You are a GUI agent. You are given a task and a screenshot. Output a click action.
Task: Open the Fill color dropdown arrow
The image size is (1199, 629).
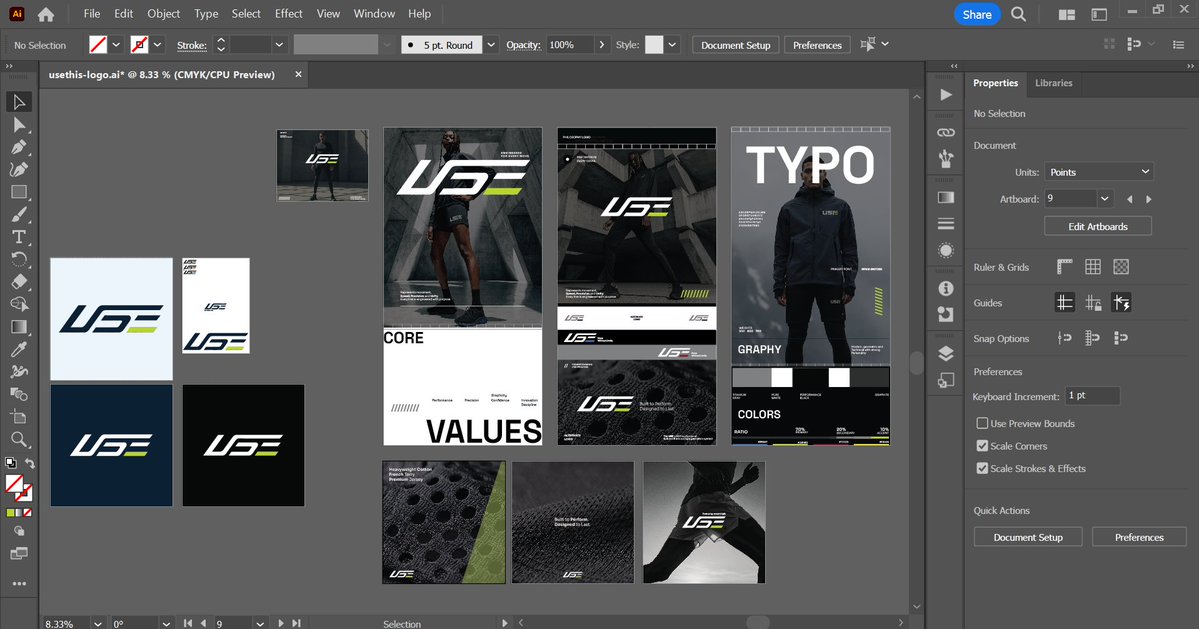pos(116,45)
